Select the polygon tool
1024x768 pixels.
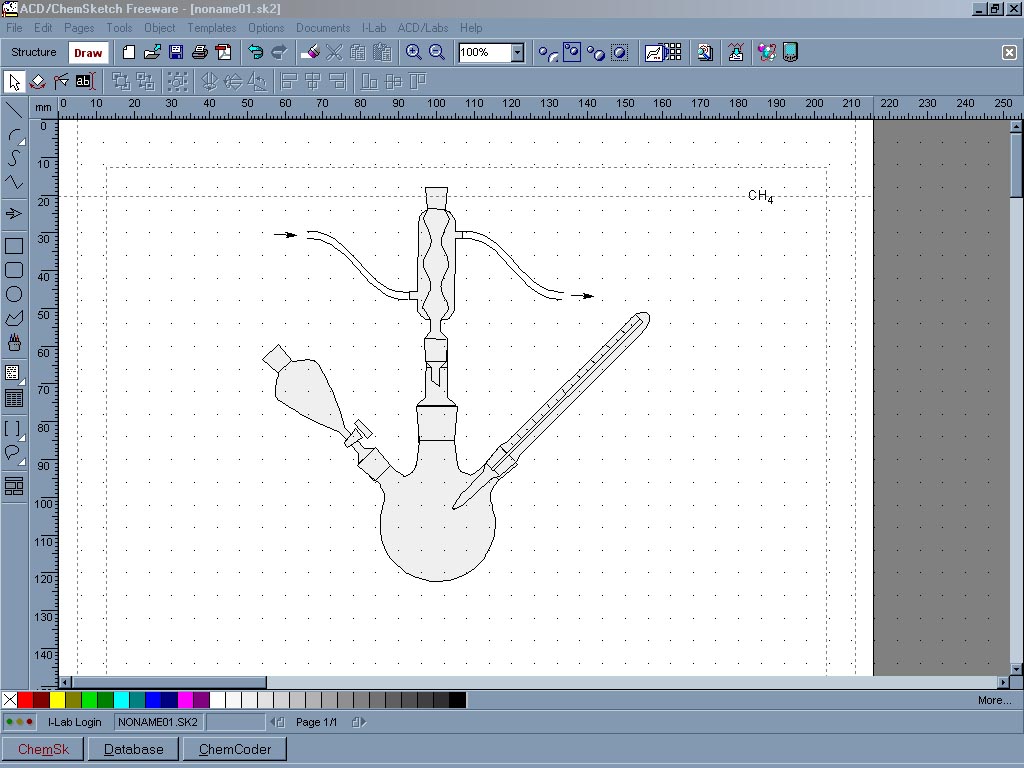point(14,319)
